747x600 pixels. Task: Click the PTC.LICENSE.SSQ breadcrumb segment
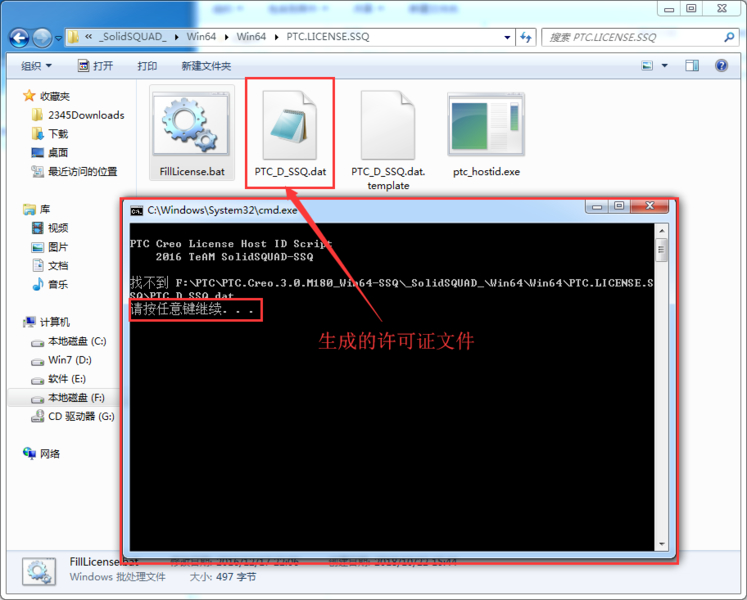point(328,37)
